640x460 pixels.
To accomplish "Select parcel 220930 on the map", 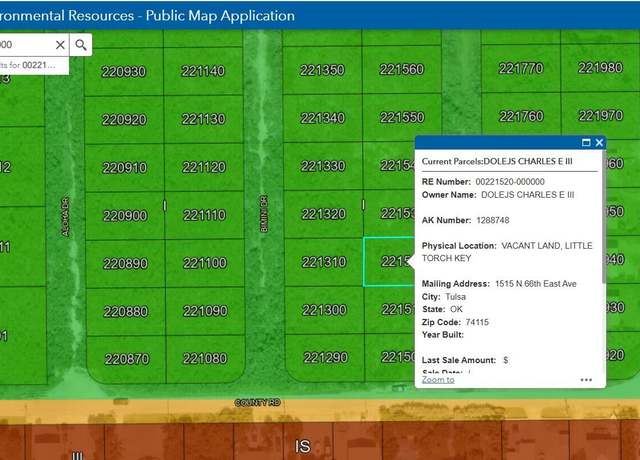I will point(124,72).
